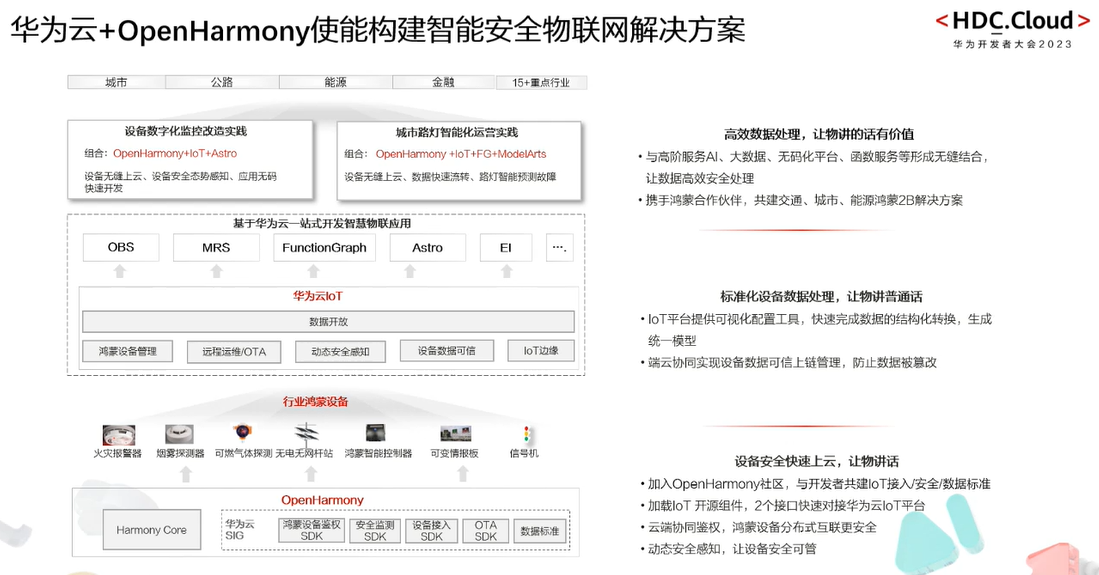Click the up arrow beneath FunctionGraph
1099x575 pixels.
click(313, 271)
